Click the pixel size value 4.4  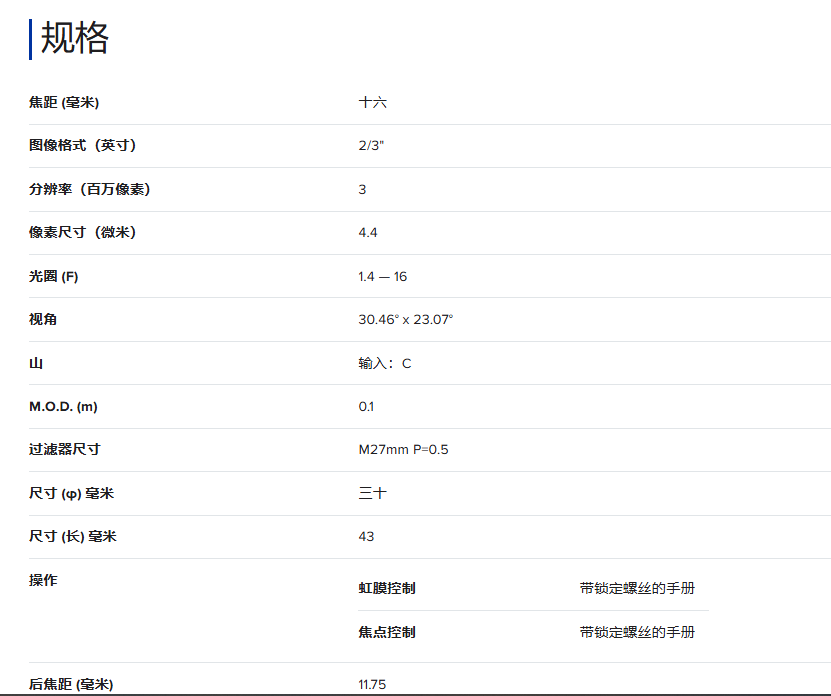(x=368, y=233)
